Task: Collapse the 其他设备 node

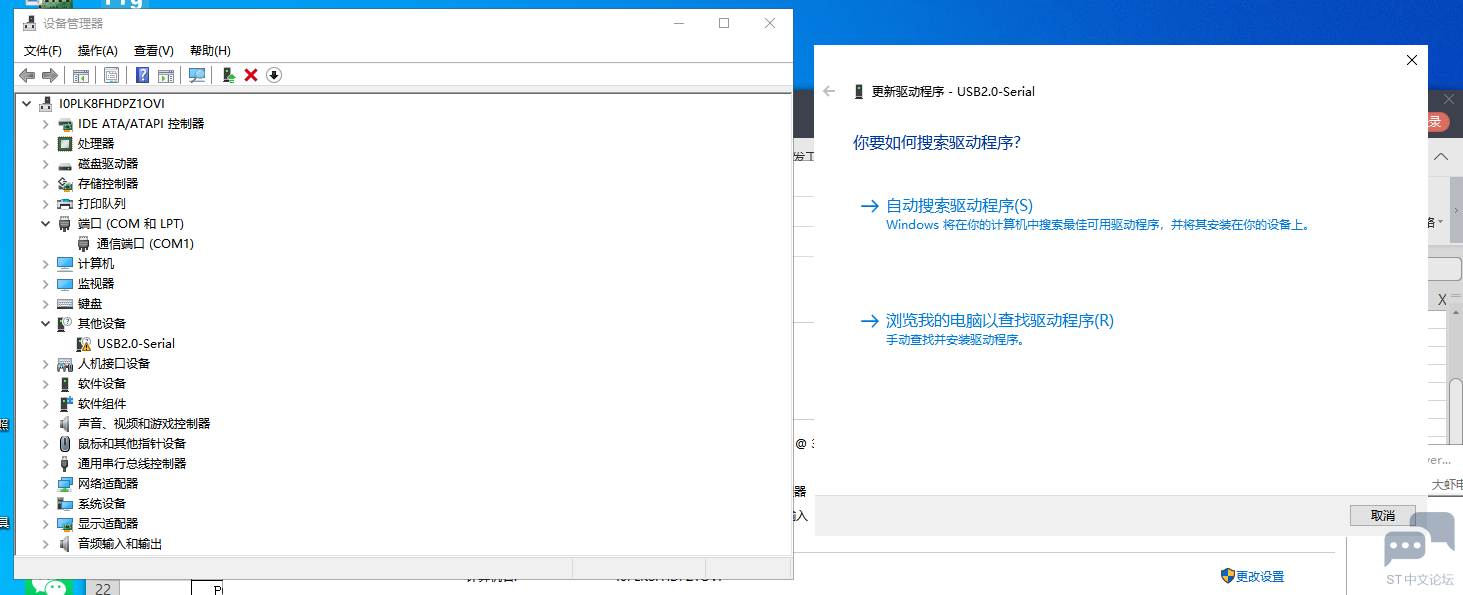Action: (45, 324)
